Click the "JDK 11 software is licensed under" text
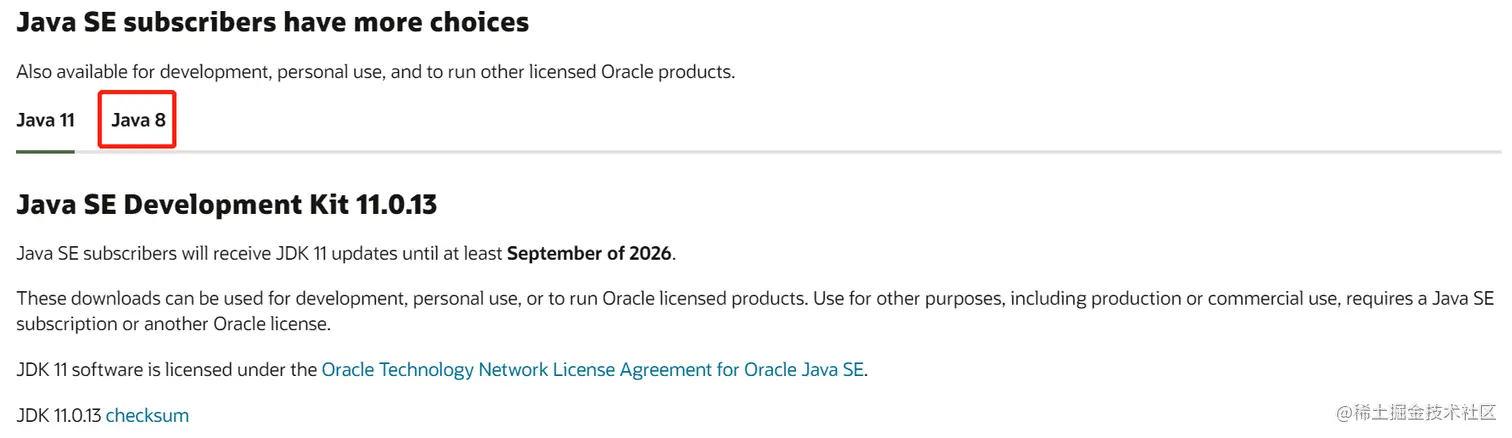This screenshot has width=1512, height=438. (x=167, y=370)
